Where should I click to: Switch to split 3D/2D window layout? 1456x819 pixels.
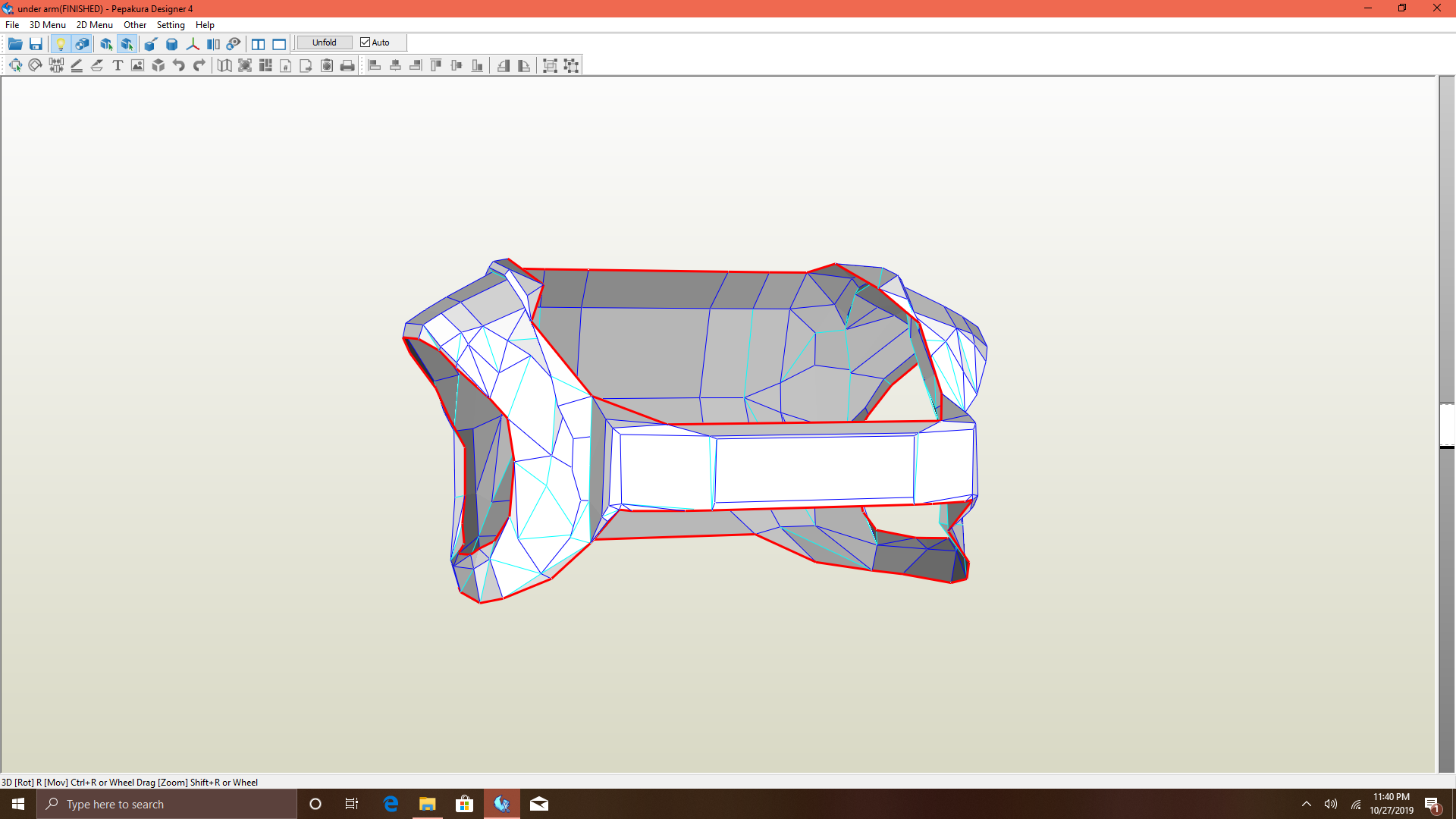point(259,43)
